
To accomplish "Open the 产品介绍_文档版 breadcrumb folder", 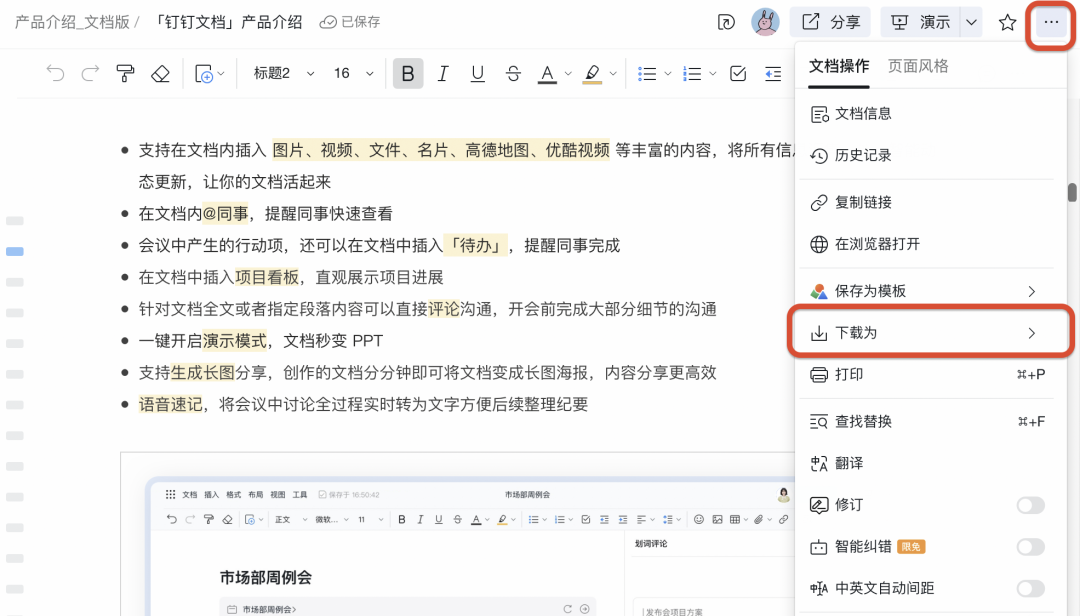I will tap(72, 23).
